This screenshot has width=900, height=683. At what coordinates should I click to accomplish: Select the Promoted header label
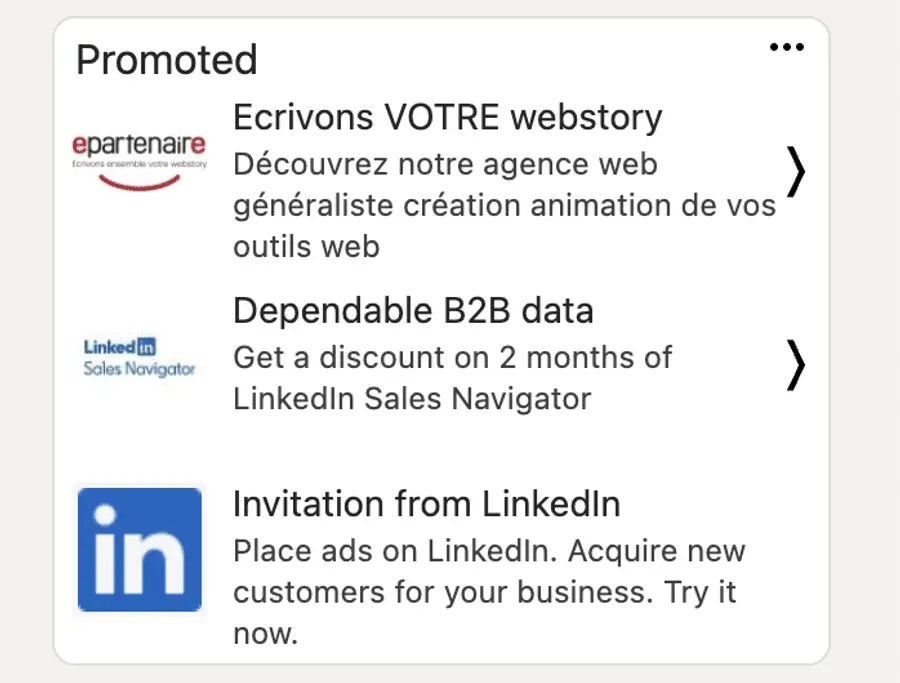coord(166,60)
